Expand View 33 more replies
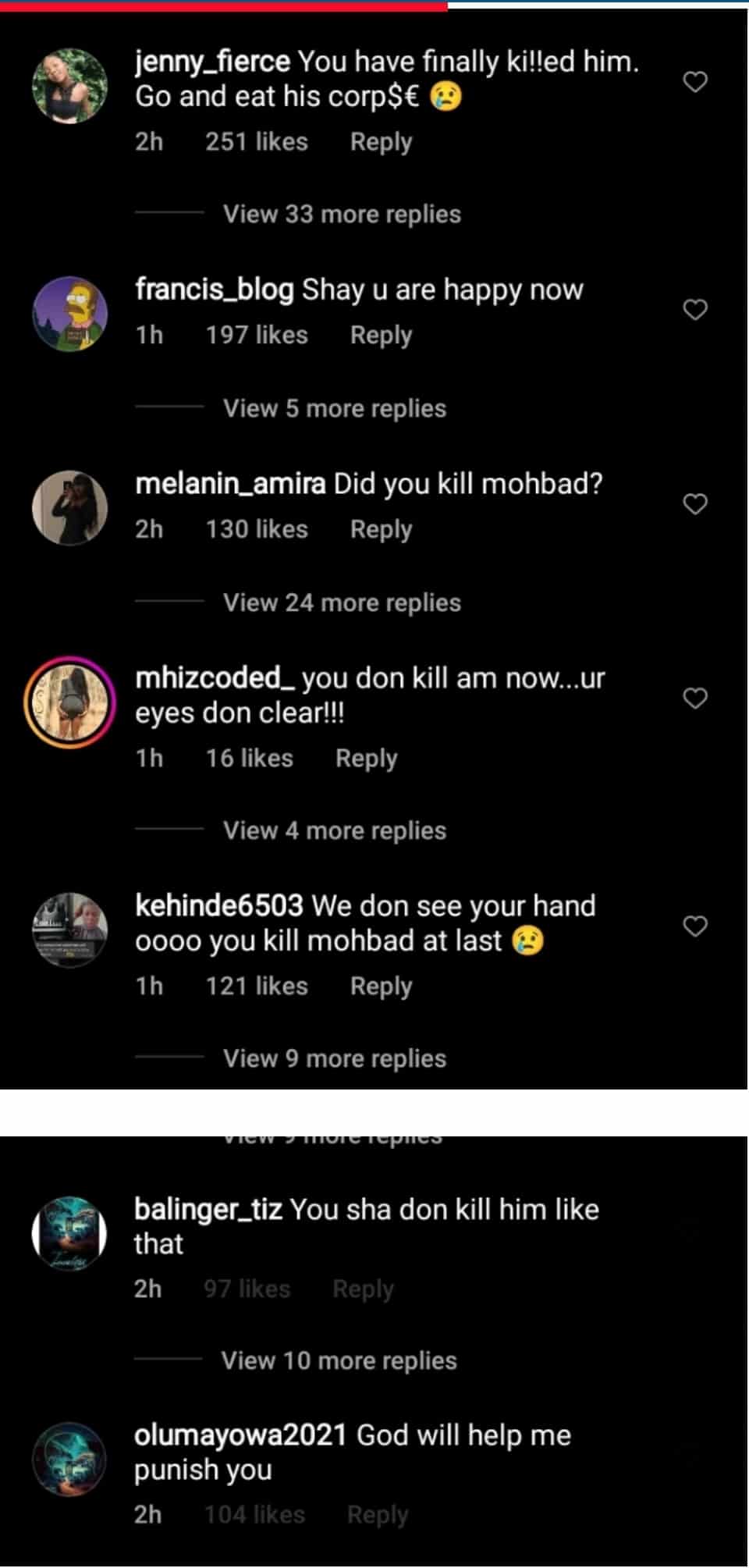The width and height of the screenshot is (749, 1568). (342, 214)
